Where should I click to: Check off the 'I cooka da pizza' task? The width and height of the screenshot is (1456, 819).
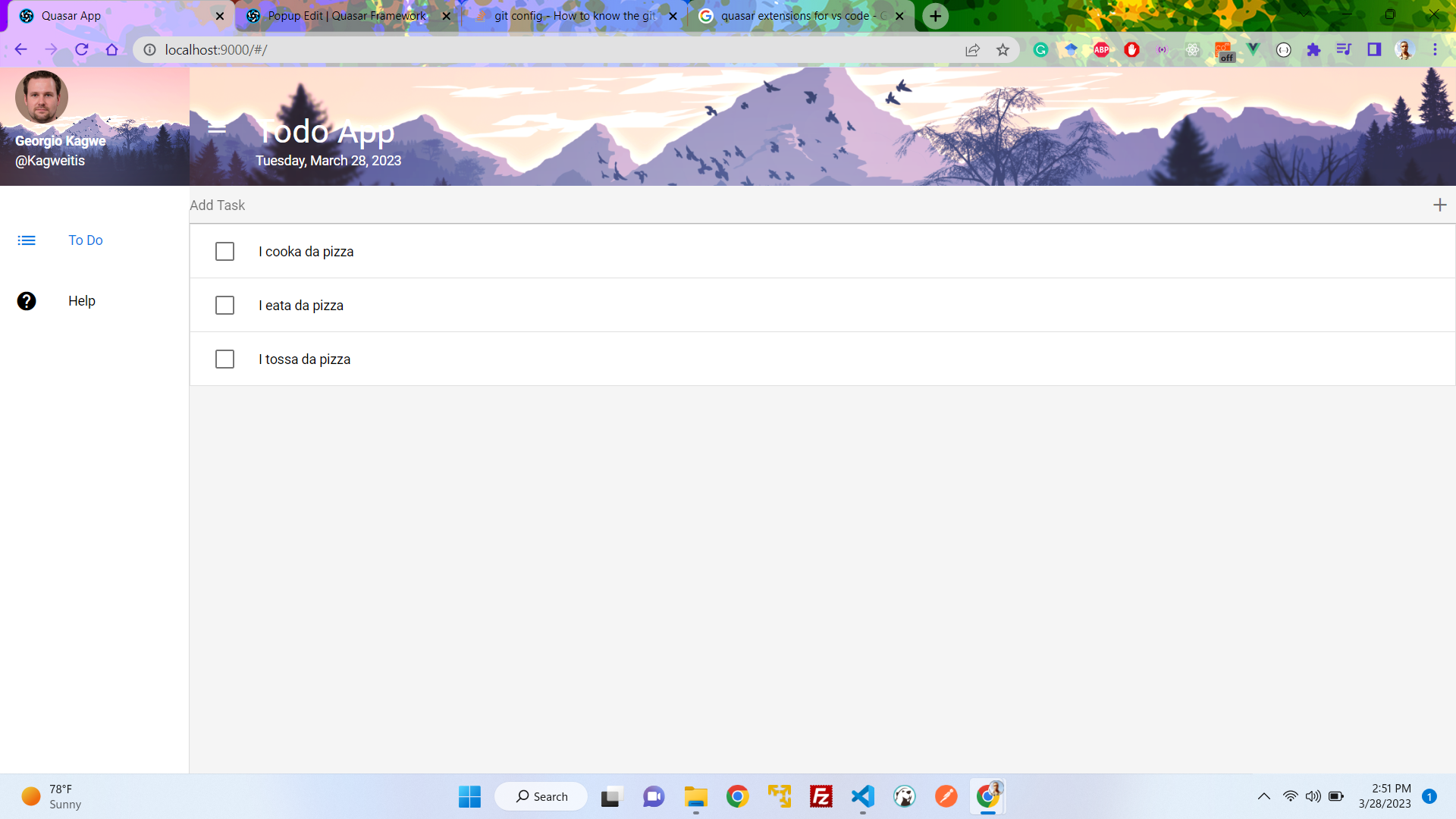[224, 251]
